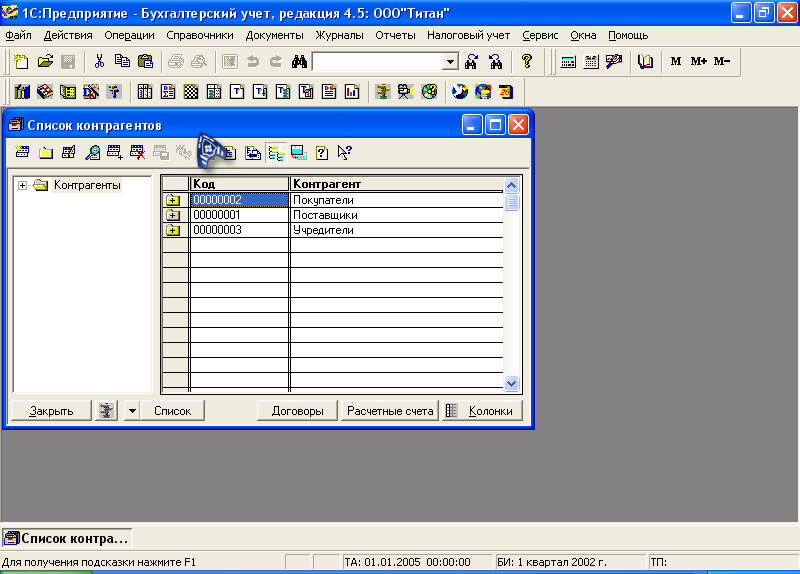Select the Учредители row in the table
The height and width of the screenshot is (574, 800).
point(333,230)
